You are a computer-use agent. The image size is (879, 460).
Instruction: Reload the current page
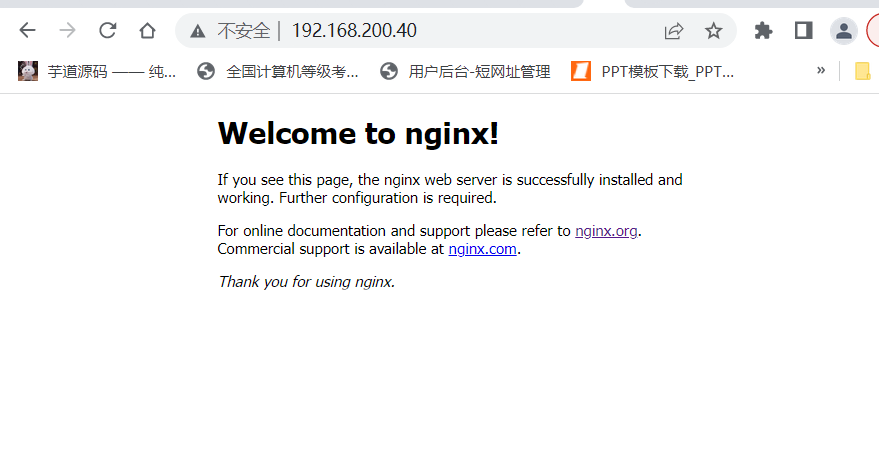(x=107, y=30)
